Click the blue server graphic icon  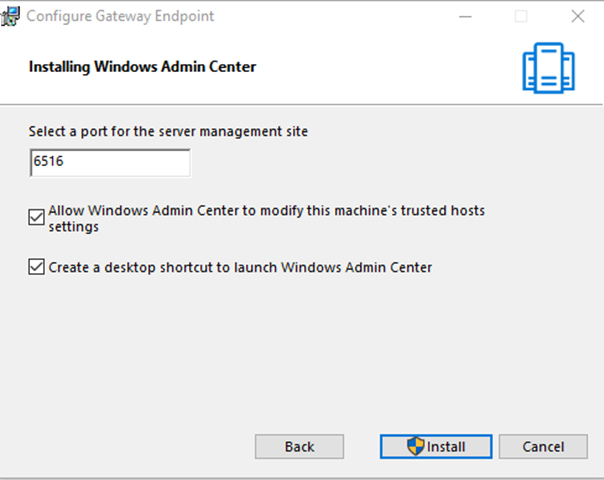(549, 68)
